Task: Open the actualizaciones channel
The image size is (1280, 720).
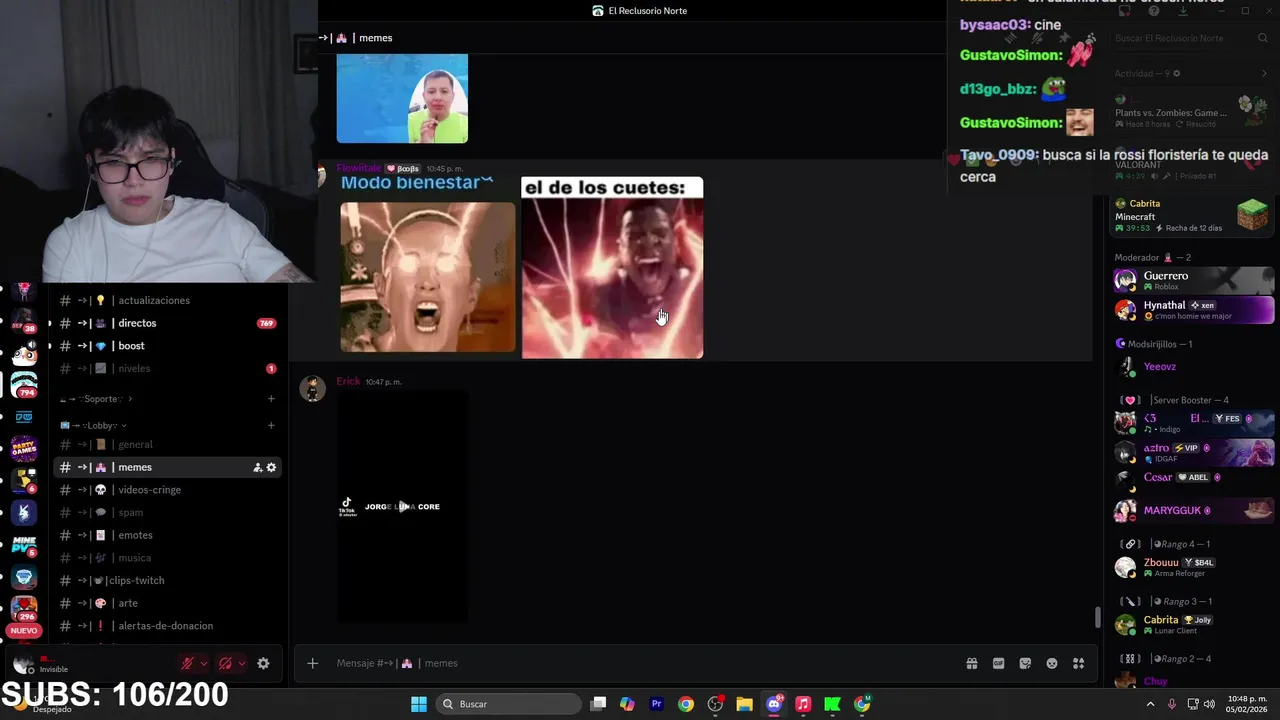Action: tap(168, 300)
